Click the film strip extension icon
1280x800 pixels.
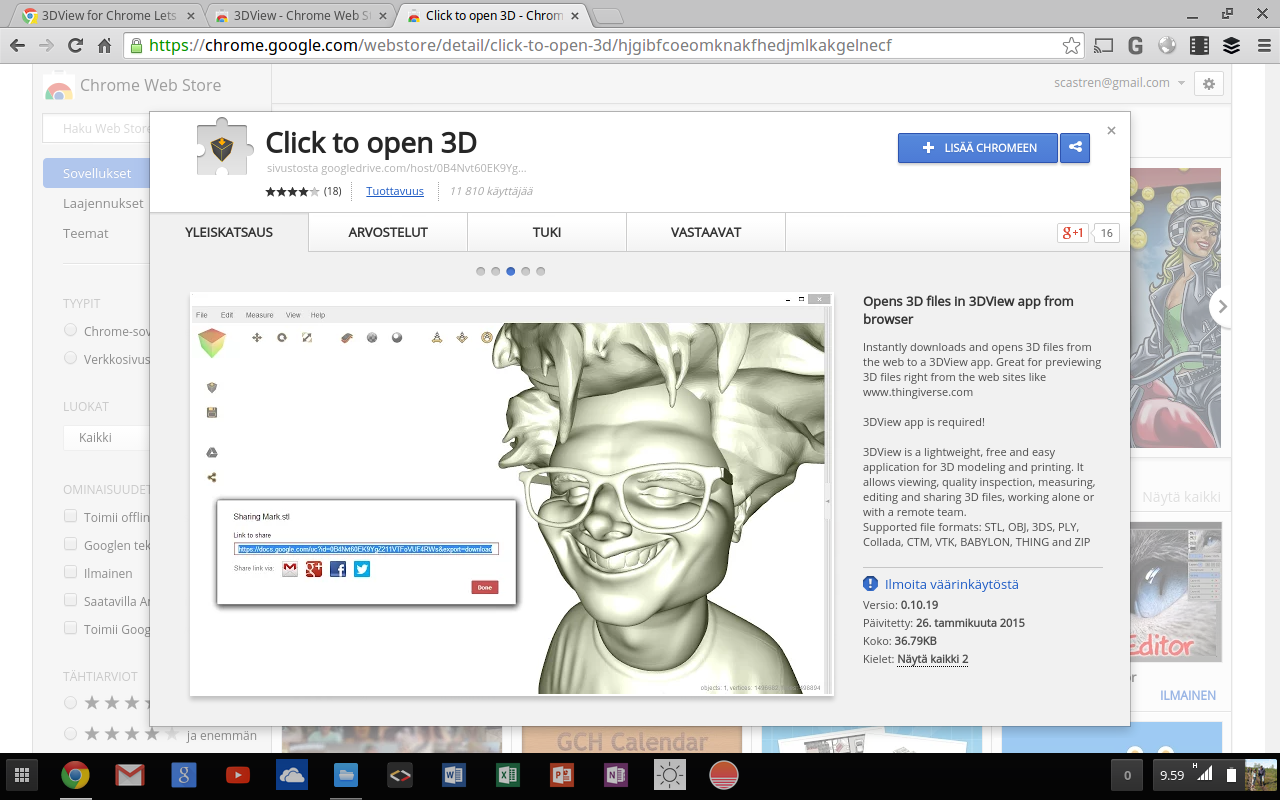1199,46
